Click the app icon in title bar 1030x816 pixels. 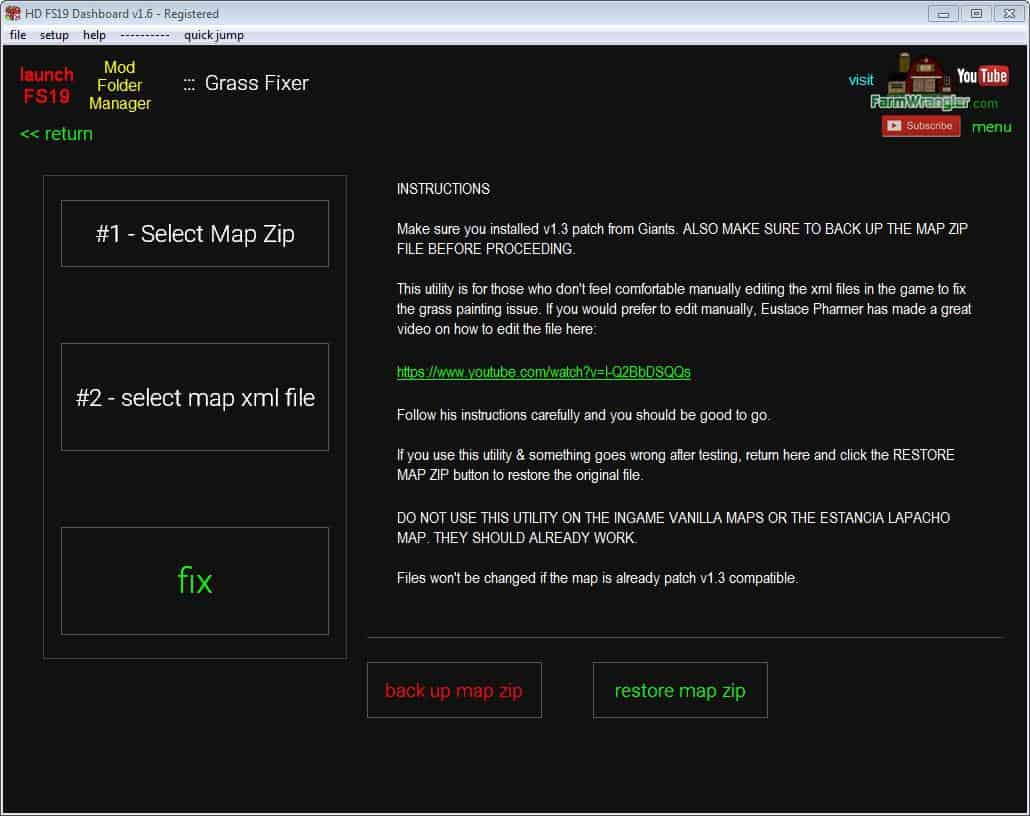point(13,13)
